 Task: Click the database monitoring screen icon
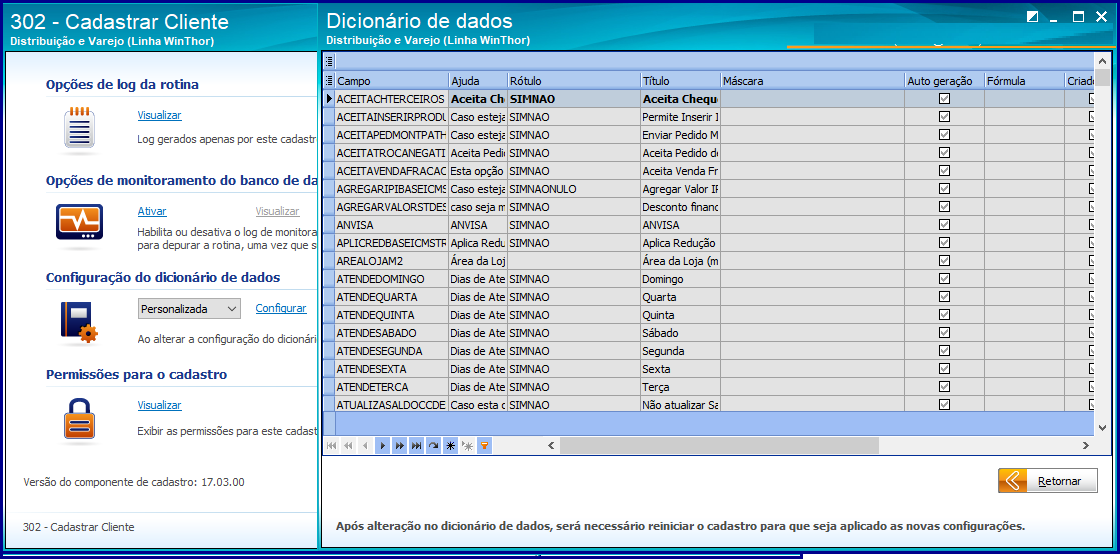click(x=79, y=223)
